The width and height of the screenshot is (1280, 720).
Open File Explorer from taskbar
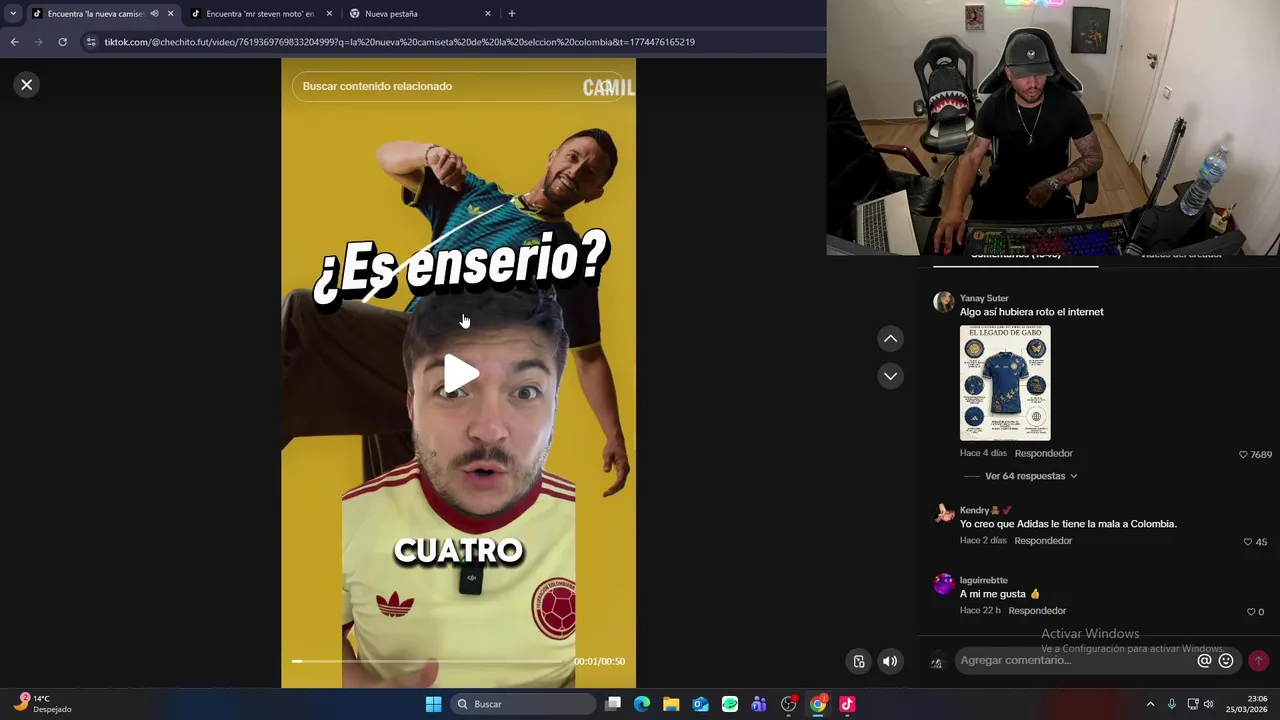click(671, 704)
